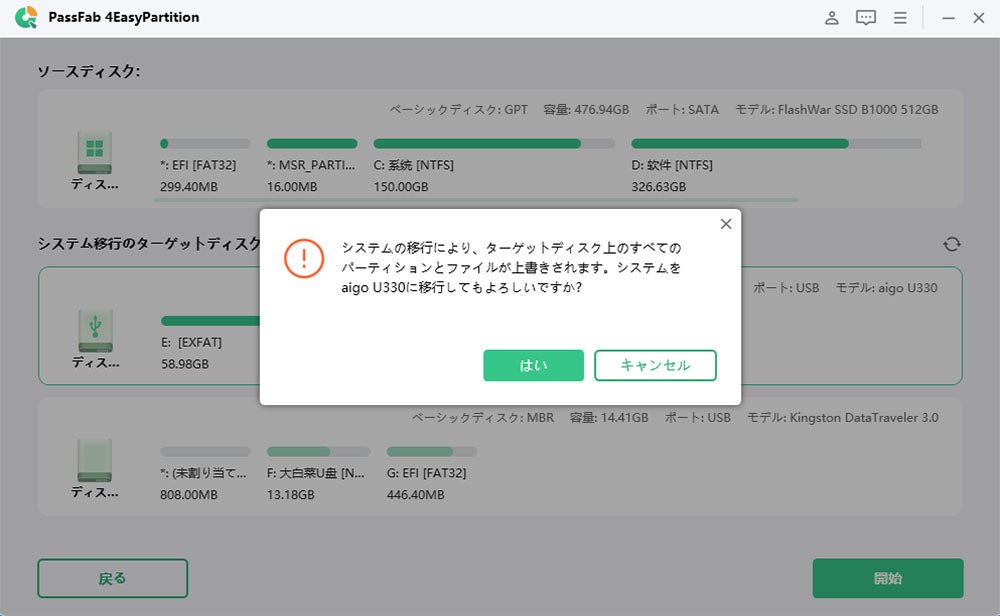Image resolution: width=1000 pixels, height=616 pixels.
Task: Minimize the PassFab window
Action: 948,18
